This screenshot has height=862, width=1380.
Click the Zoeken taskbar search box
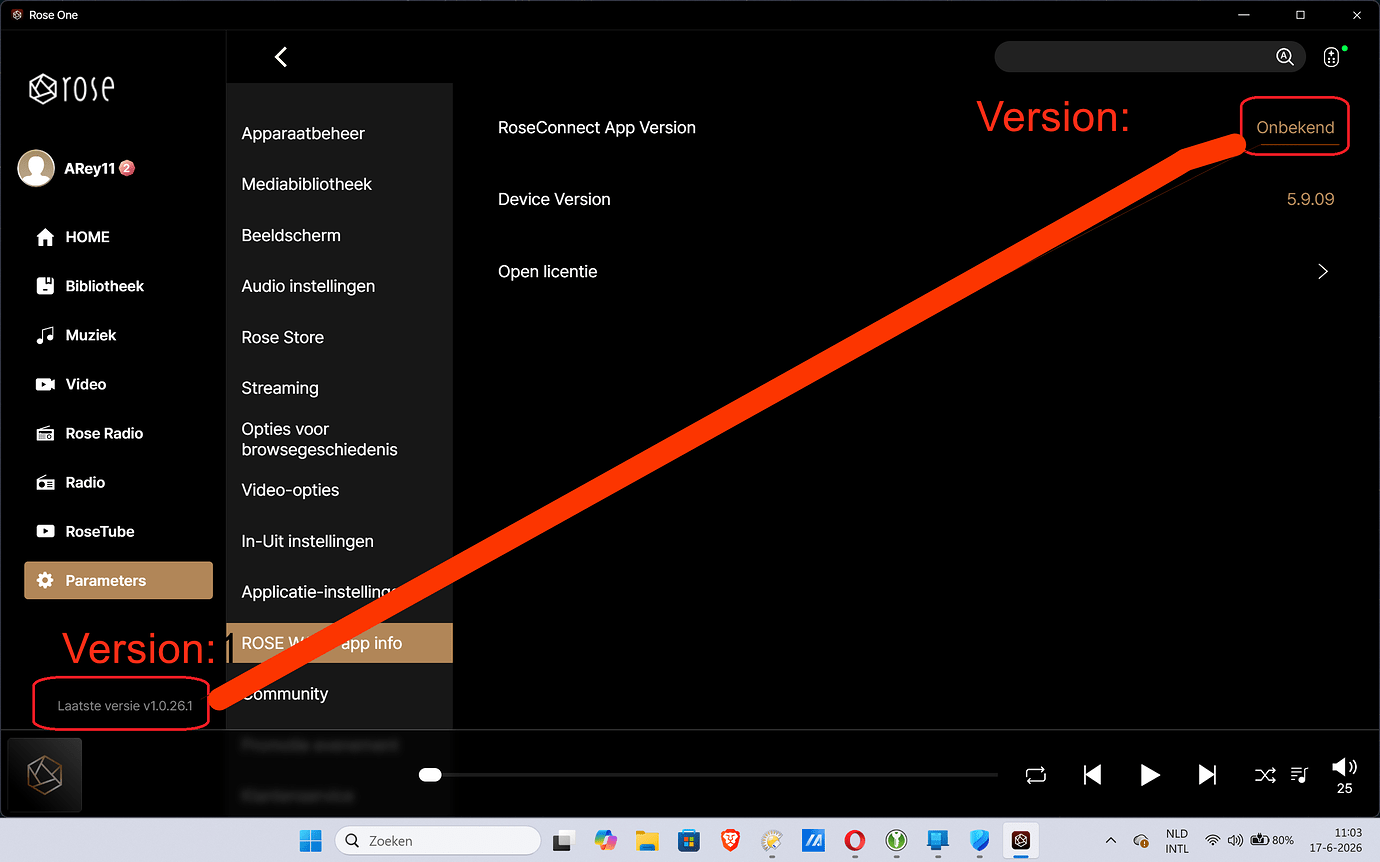coord(438,841)
